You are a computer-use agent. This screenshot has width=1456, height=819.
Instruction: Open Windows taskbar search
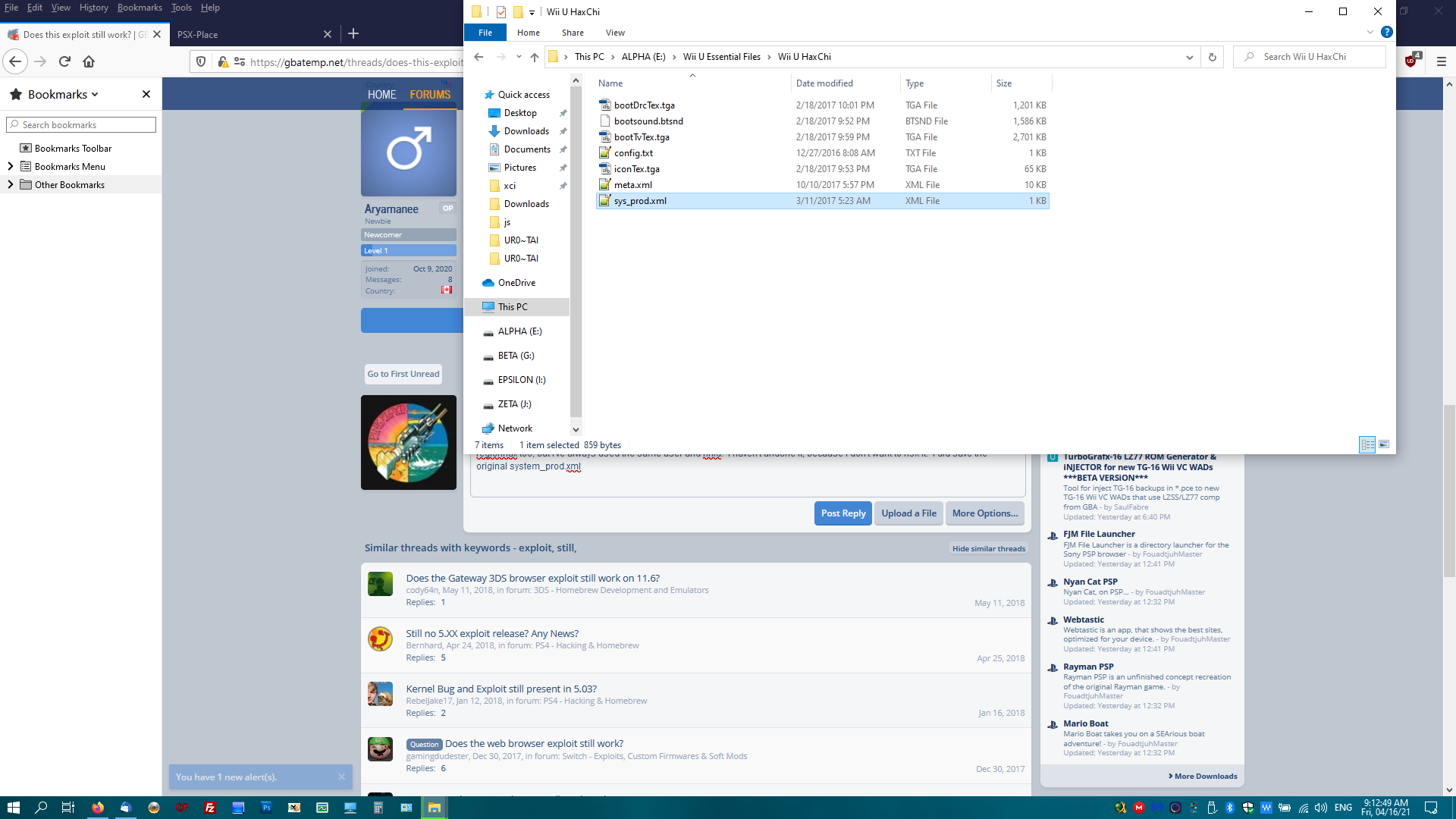41,808
